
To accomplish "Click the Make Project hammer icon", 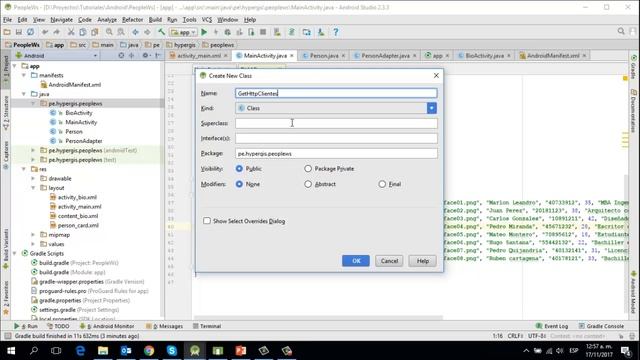I will pos(162,32).
